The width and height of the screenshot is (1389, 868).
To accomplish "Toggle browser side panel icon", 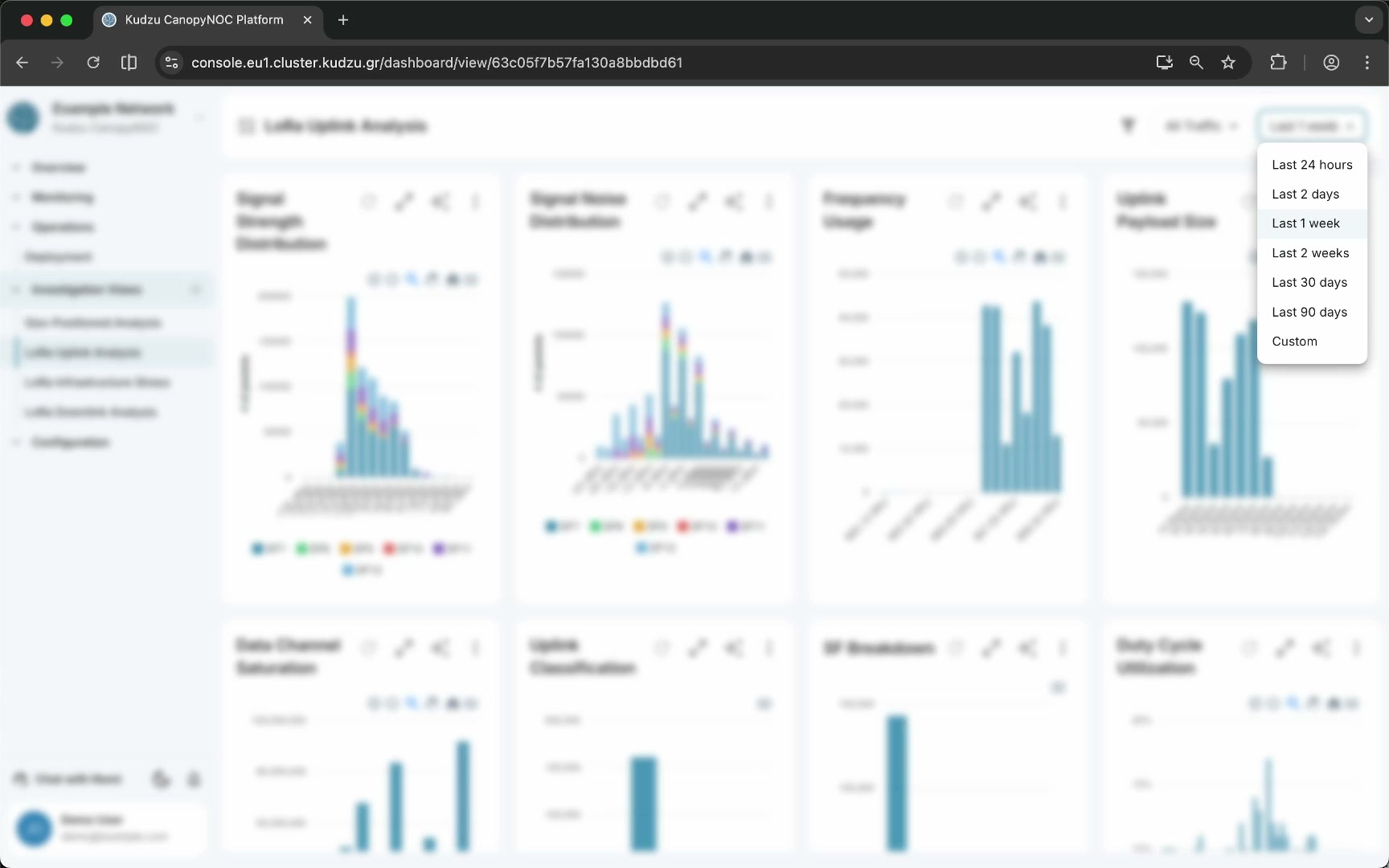I will 129,63.
